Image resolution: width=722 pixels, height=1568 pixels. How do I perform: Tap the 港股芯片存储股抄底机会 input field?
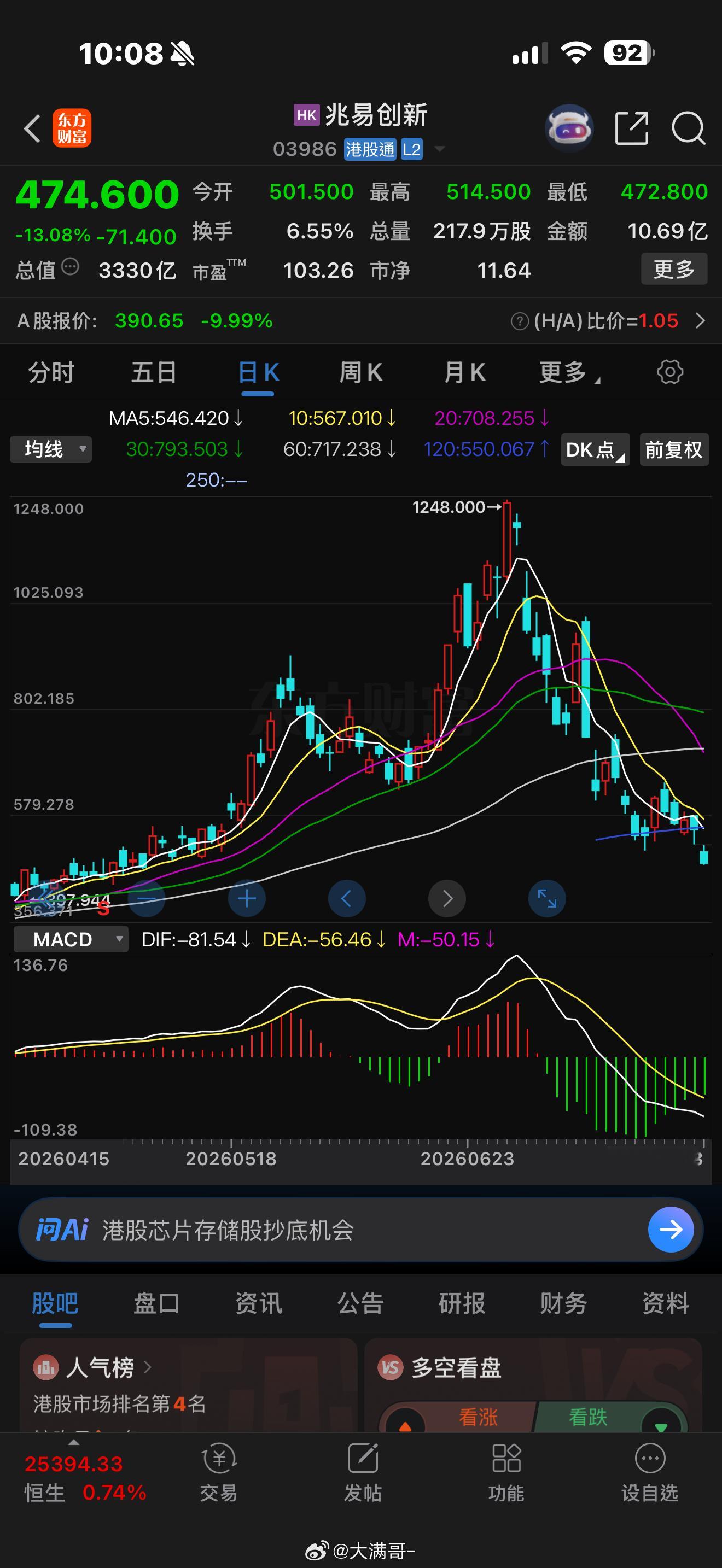[x=360, y=1230]
